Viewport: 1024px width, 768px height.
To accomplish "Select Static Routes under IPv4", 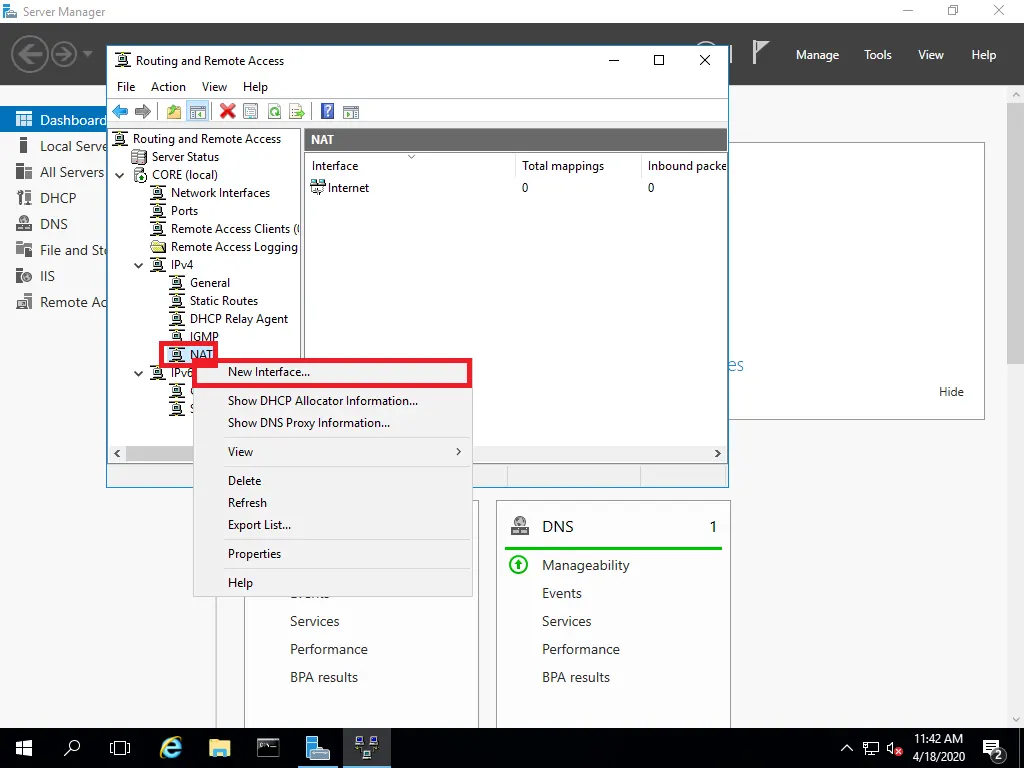I will click(x=223, y=301).
